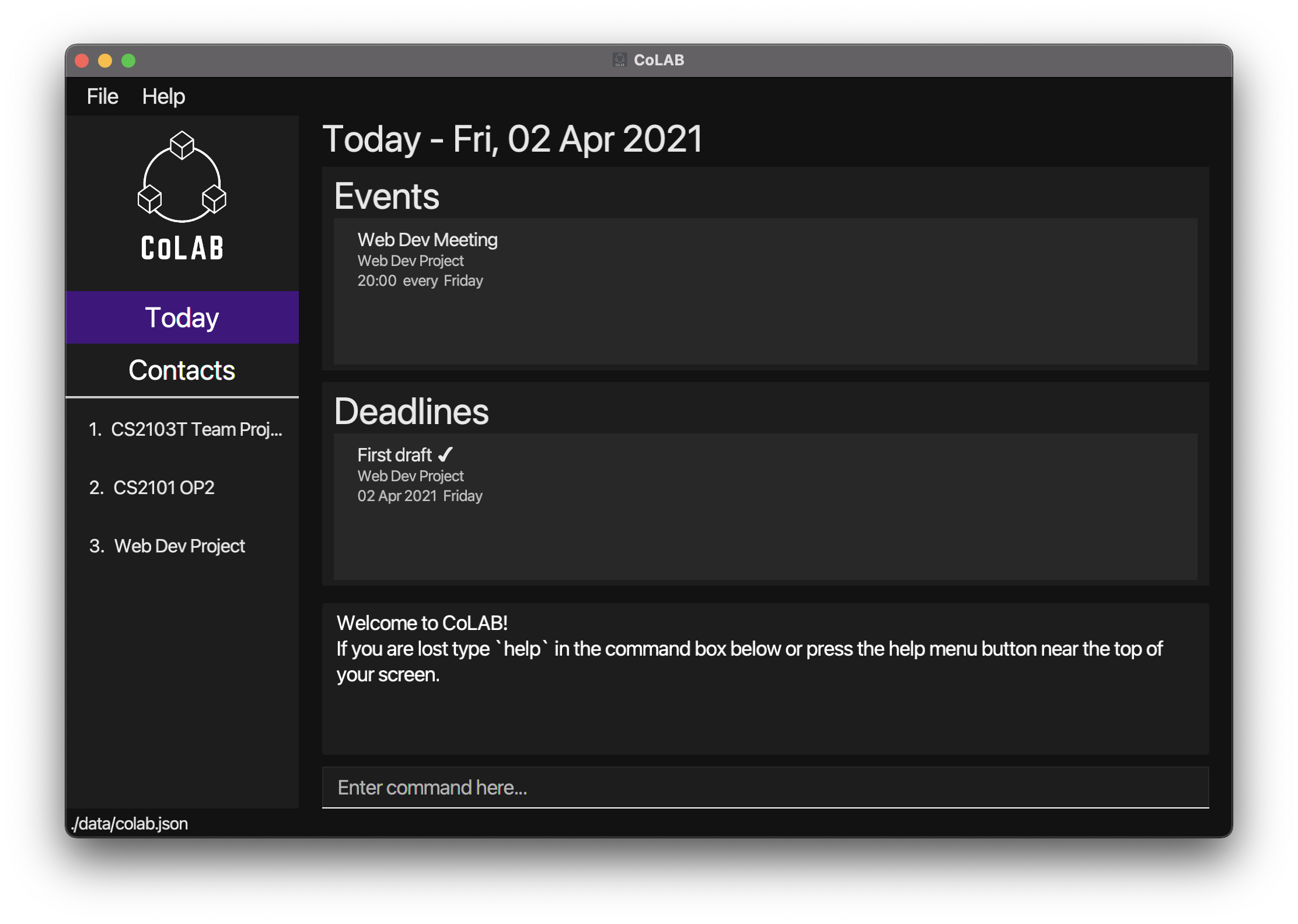Screen dimensions: 1298x924
Task: Click the Today date heading
Action: [512, 139]
